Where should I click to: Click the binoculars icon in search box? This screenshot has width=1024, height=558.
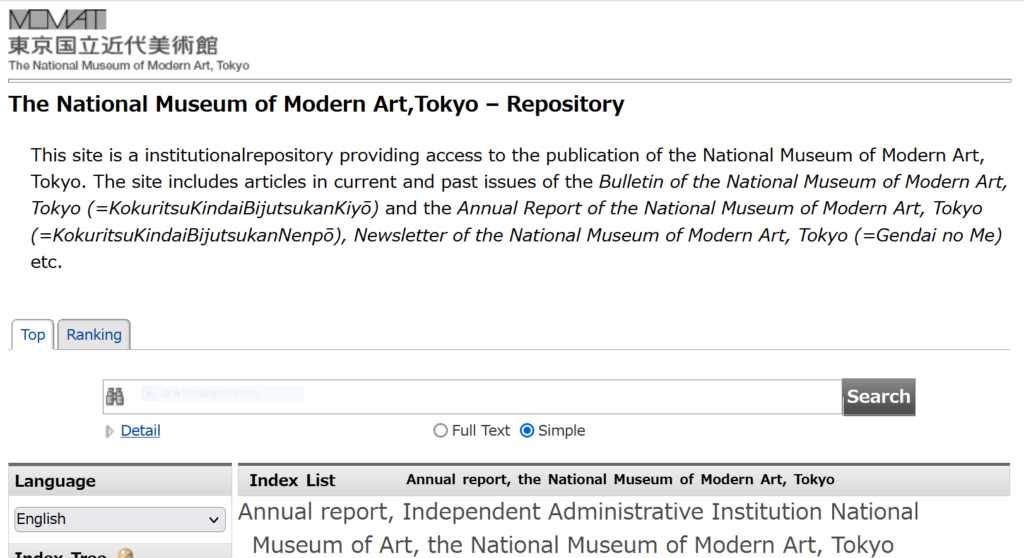[x=115, y=396]
